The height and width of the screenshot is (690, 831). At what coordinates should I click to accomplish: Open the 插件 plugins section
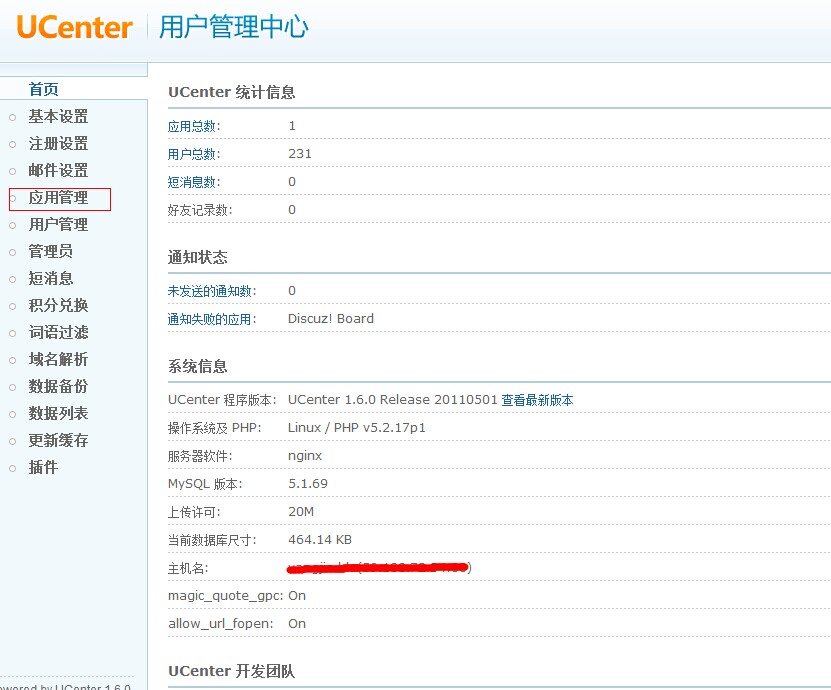point(43,468)
